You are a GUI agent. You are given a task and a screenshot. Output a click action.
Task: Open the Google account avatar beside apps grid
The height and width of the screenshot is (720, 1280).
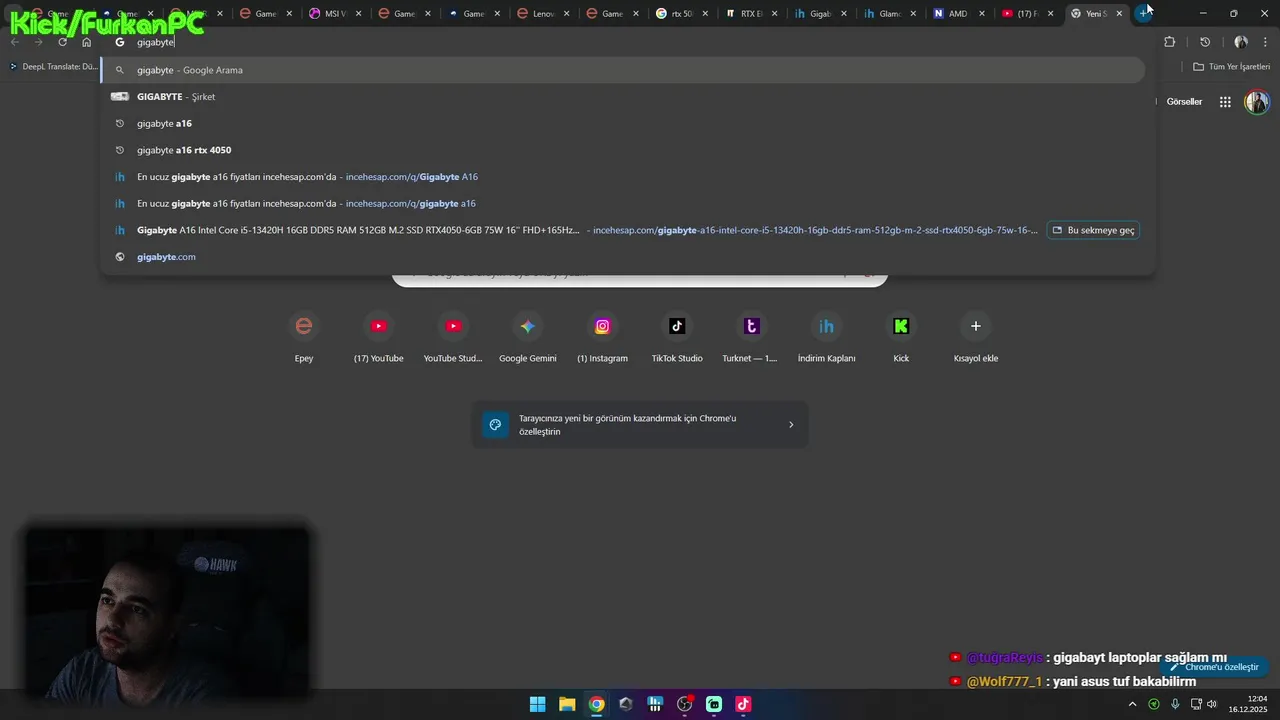point(1257,102)
